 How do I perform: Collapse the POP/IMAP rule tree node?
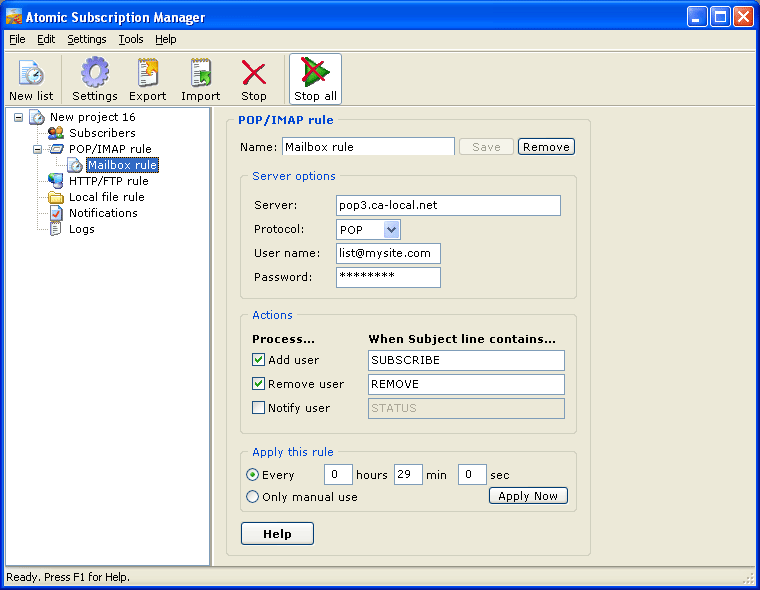(37, 149)
